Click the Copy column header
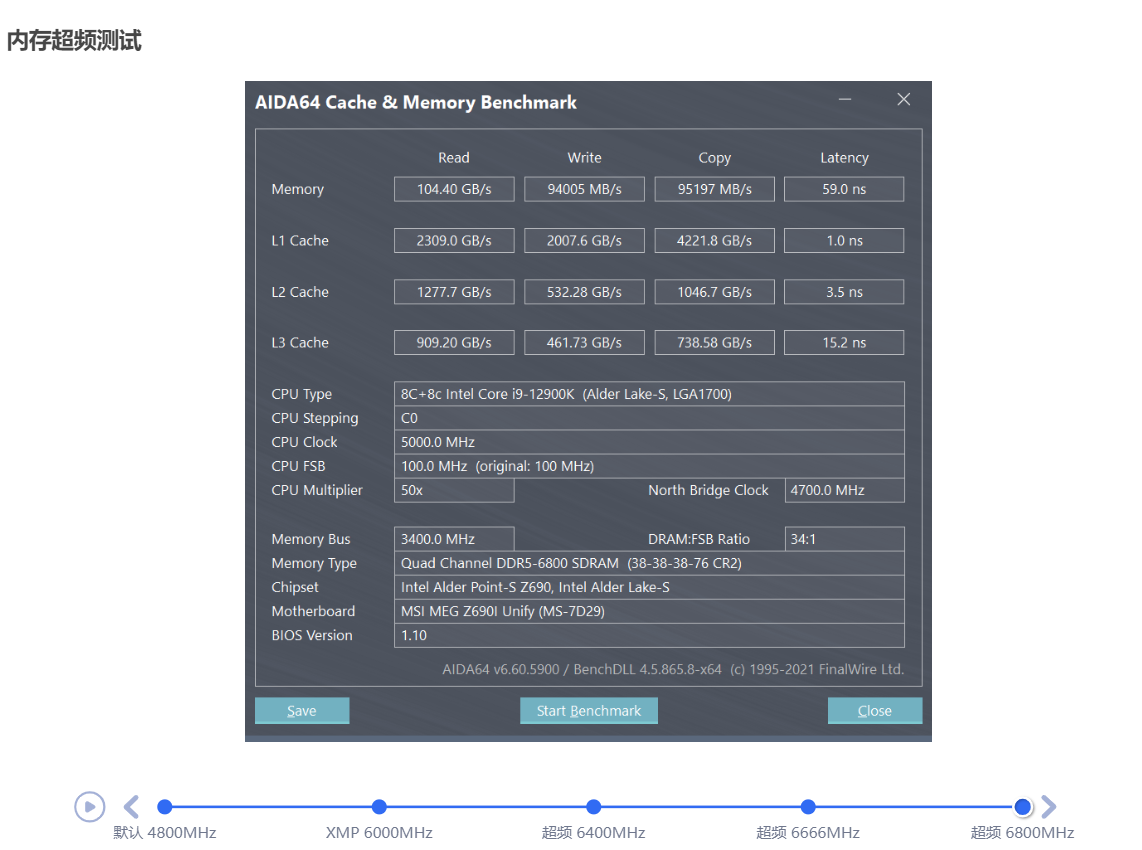The image size is (1142, 850). click(x=714, y=158)
